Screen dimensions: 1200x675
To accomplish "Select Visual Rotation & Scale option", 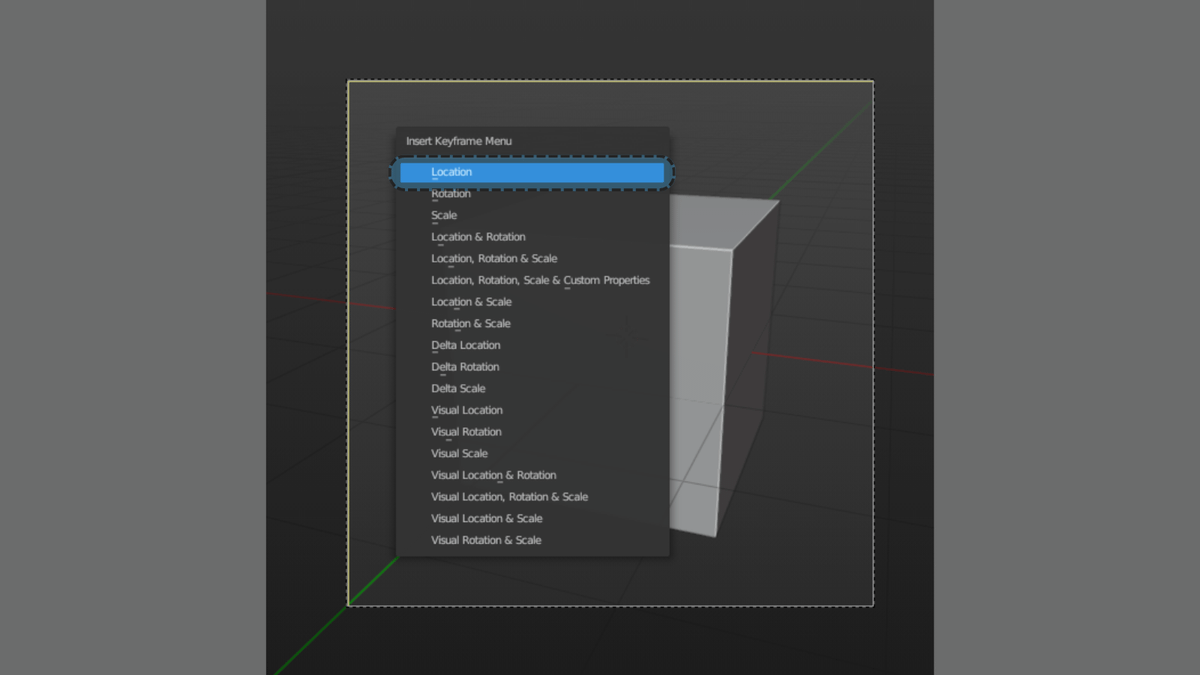I will pyautogui.click(x=486, y=541).
